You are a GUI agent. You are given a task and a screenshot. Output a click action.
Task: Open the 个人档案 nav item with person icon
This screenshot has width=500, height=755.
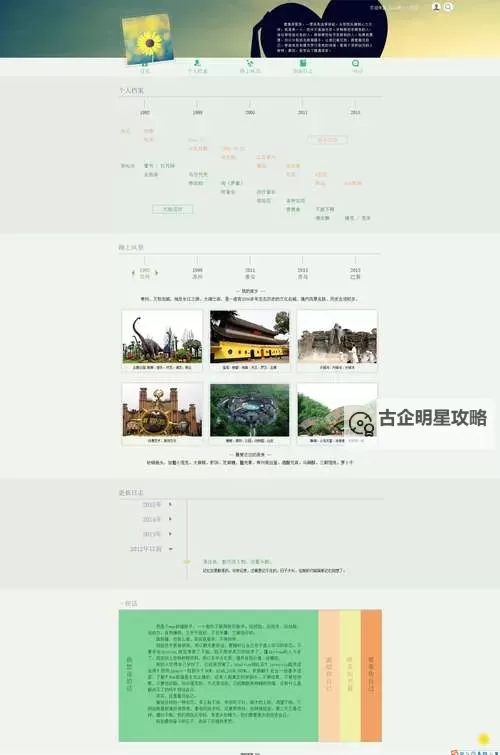197,66
